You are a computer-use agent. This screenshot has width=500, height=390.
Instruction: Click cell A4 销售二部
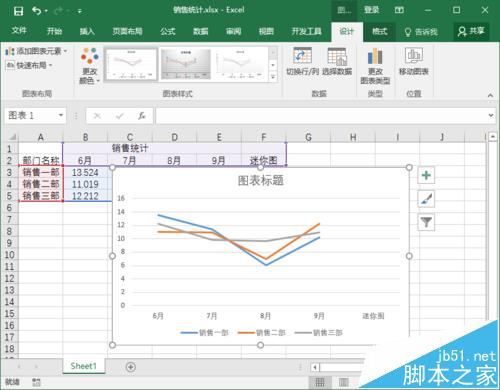point(41,184)
